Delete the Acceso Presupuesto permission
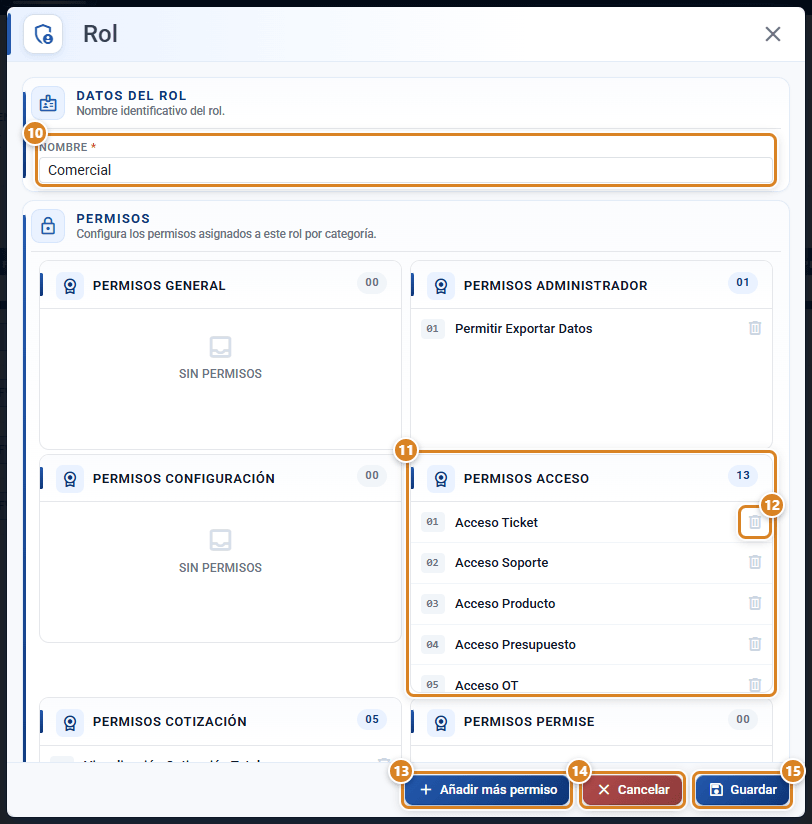Image resolution: width=812 pixels, height=824 pixels. pyautogui.click(x=755, y=644)
